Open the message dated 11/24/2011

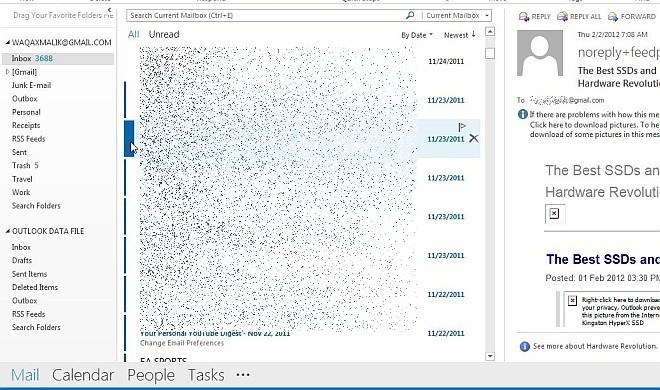click(x=302, y=61)
